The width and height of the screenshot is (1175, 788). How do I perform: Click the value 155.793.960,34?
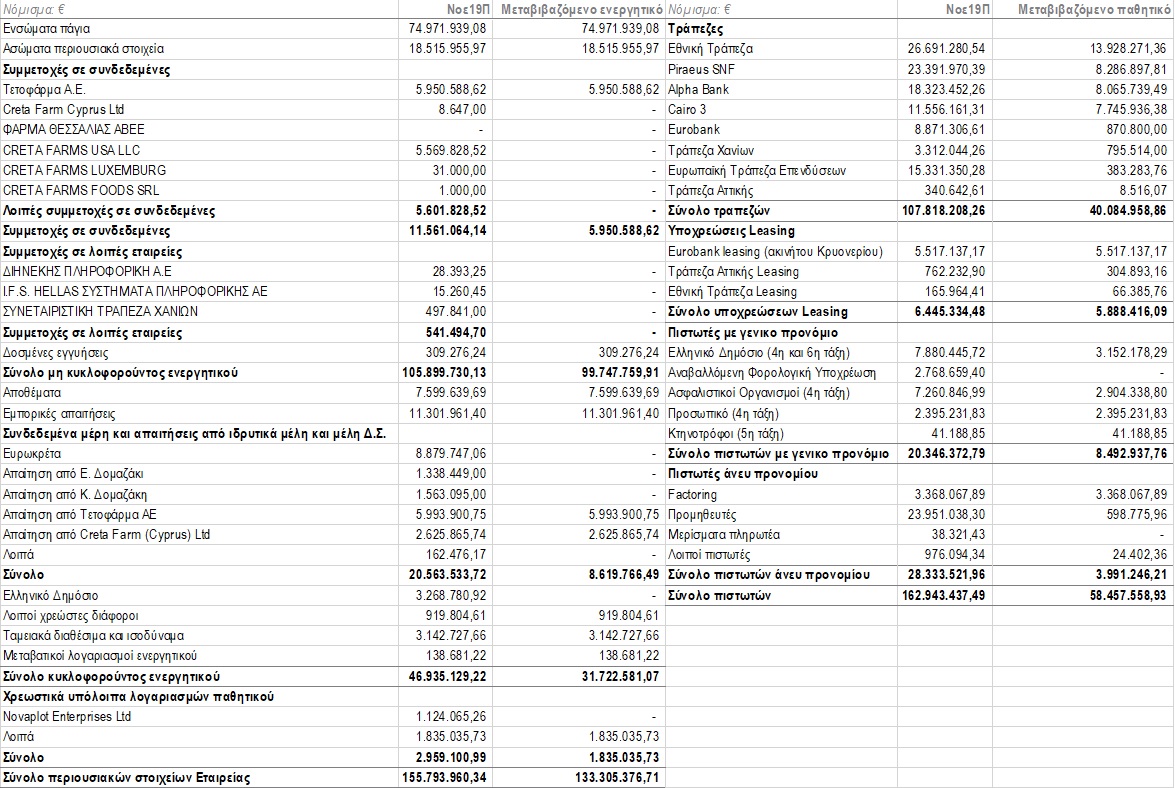[444, 778]
